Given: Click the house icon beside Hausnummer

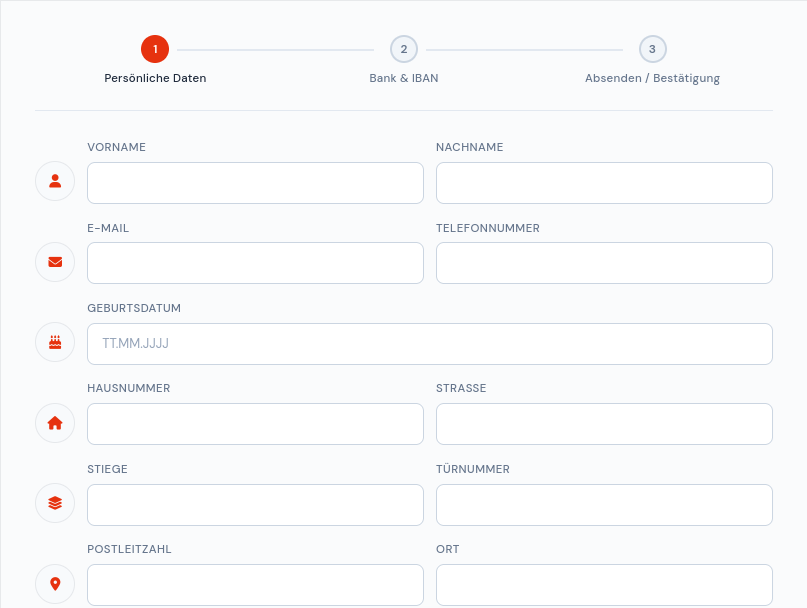Looking at the screenshot, I should pos(55,423).
